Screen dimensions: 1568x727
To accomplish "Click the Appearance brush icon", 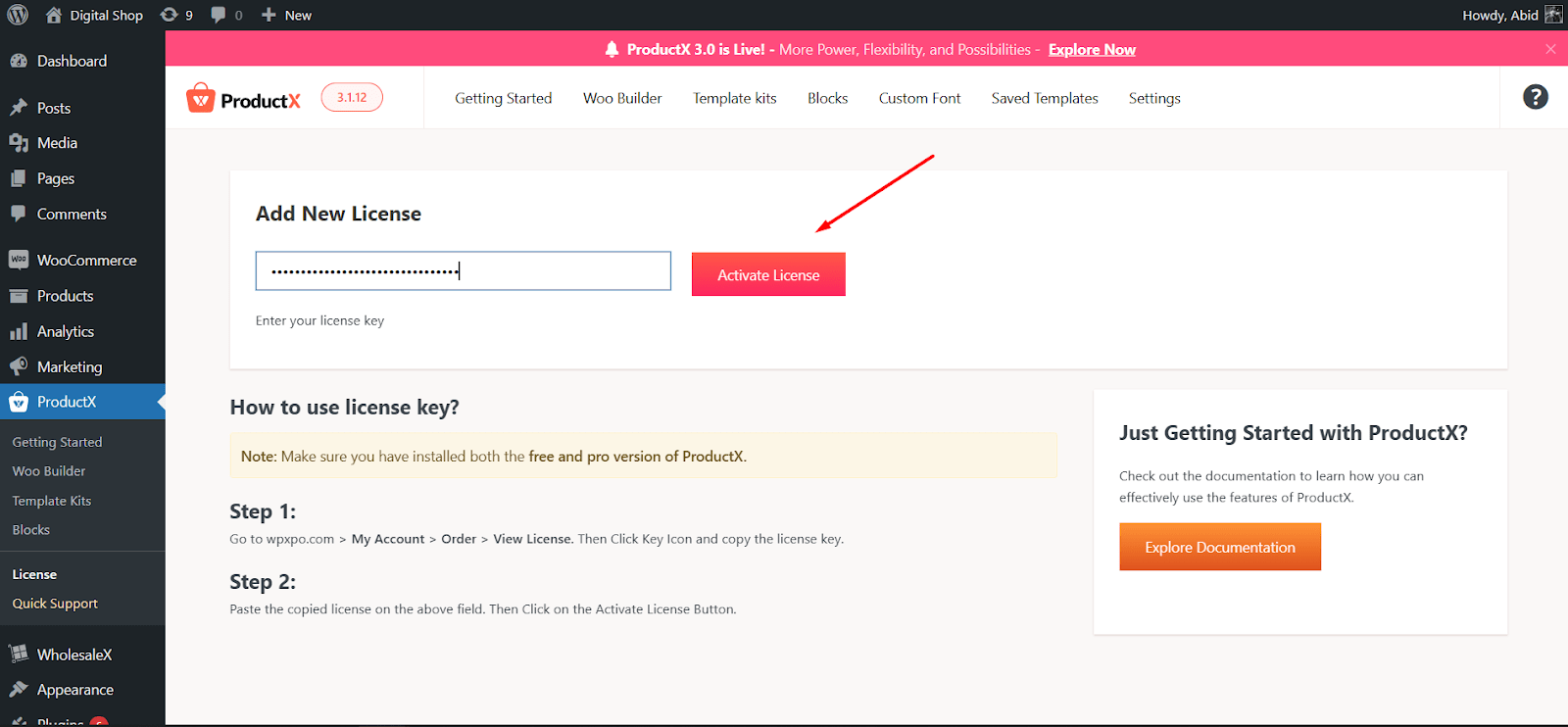I will (19, 690).
